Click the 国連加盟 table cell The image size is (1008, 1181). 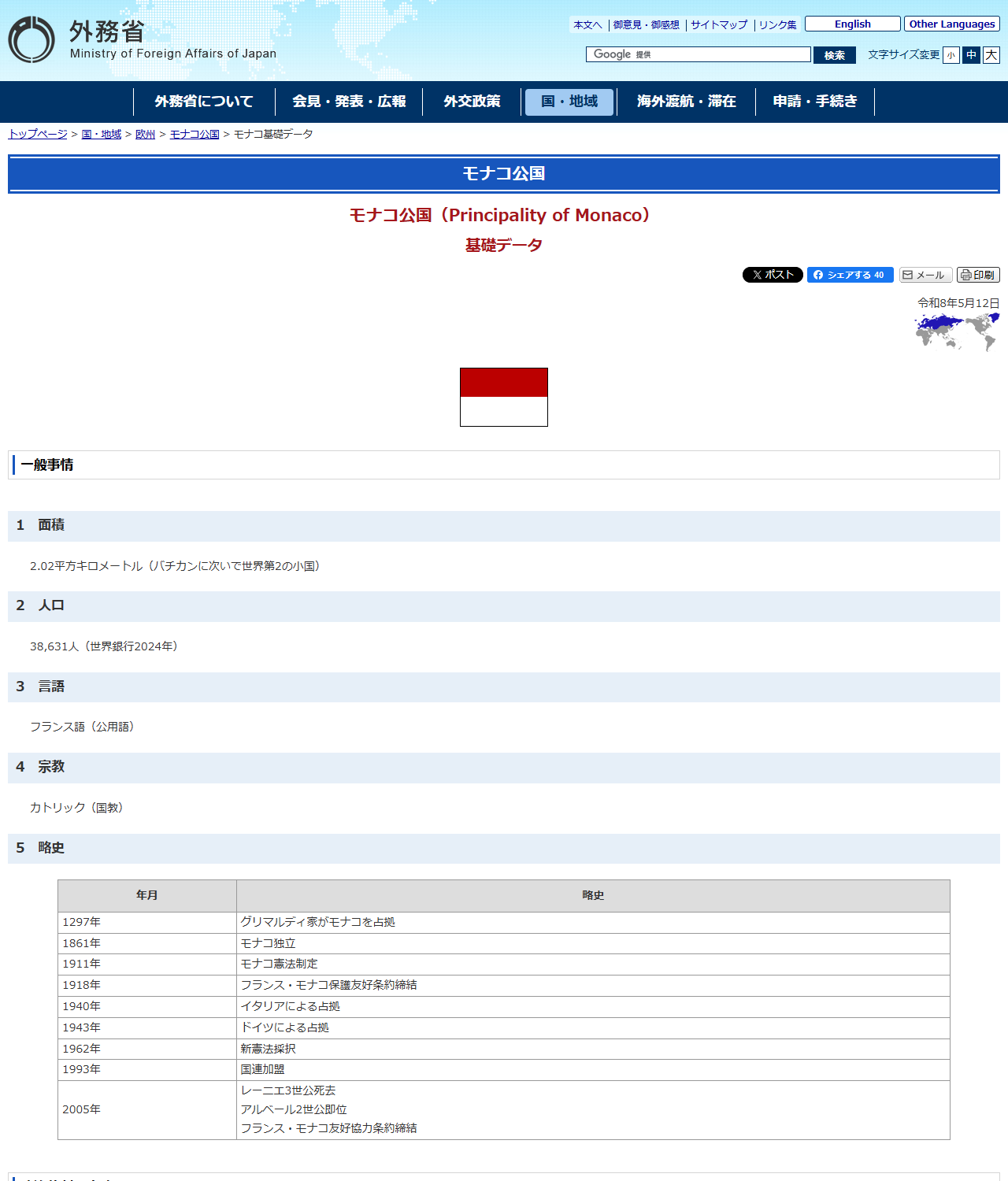(x=593, y=1070)
